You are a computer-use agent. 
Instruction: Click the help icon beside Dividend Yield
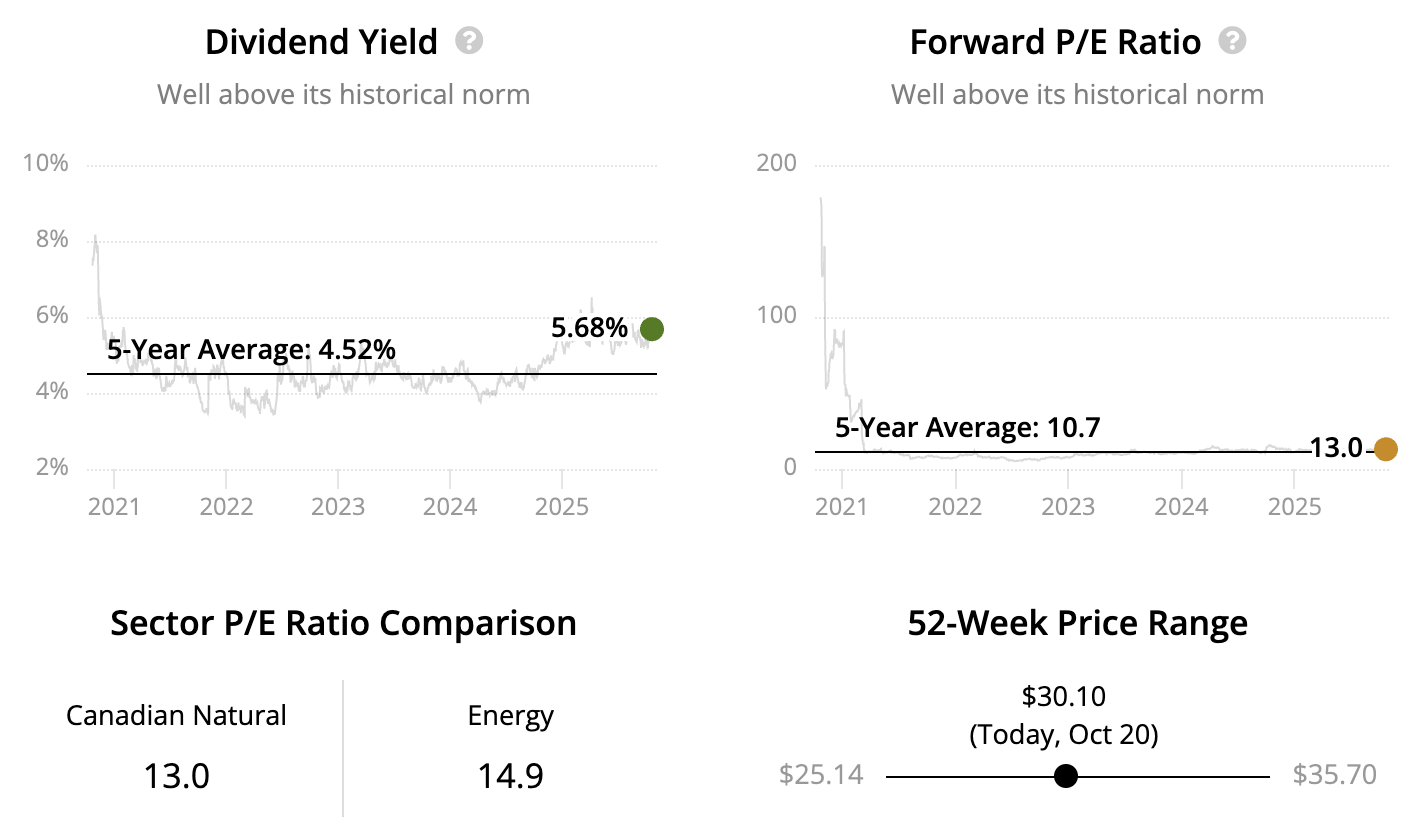[x=469, y=41]
